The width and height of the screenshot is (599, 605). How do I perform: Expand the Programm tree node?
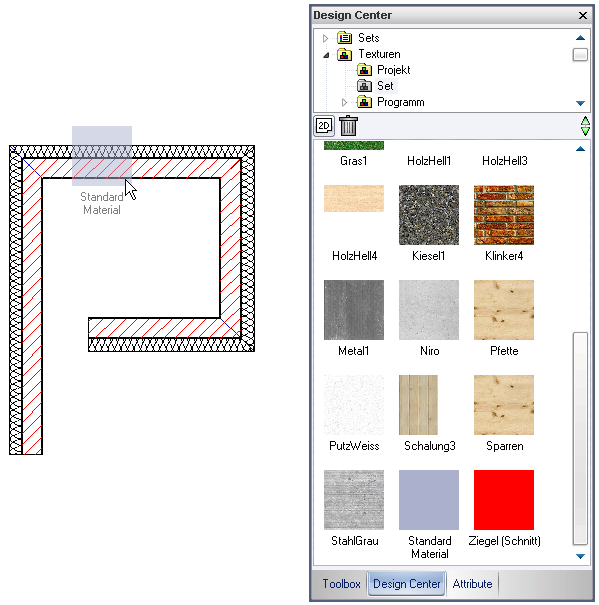(345, 102)
